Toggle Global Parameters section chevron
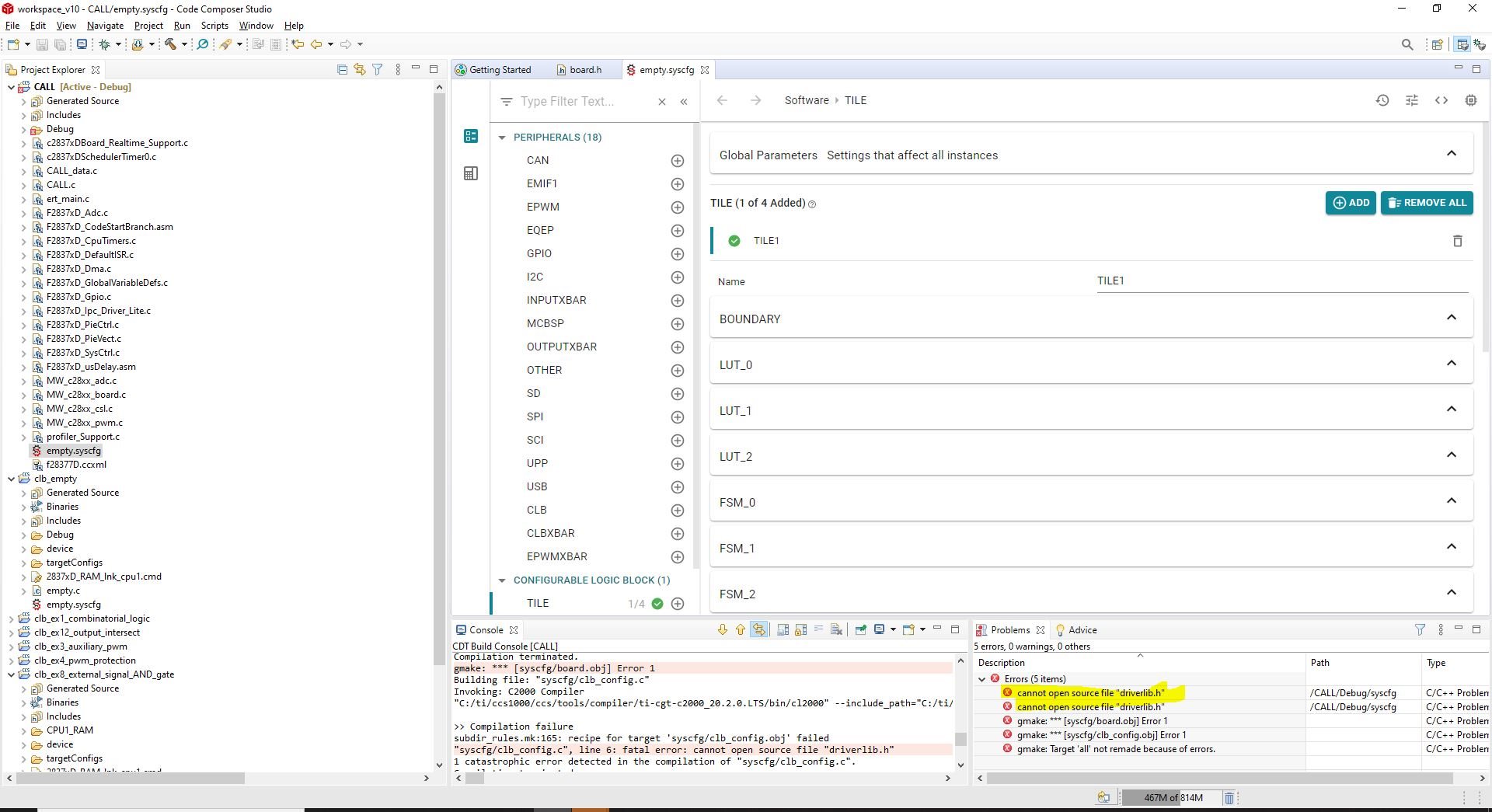The height and width of the screenshot is (812, 1492). tap(1452, 154)
